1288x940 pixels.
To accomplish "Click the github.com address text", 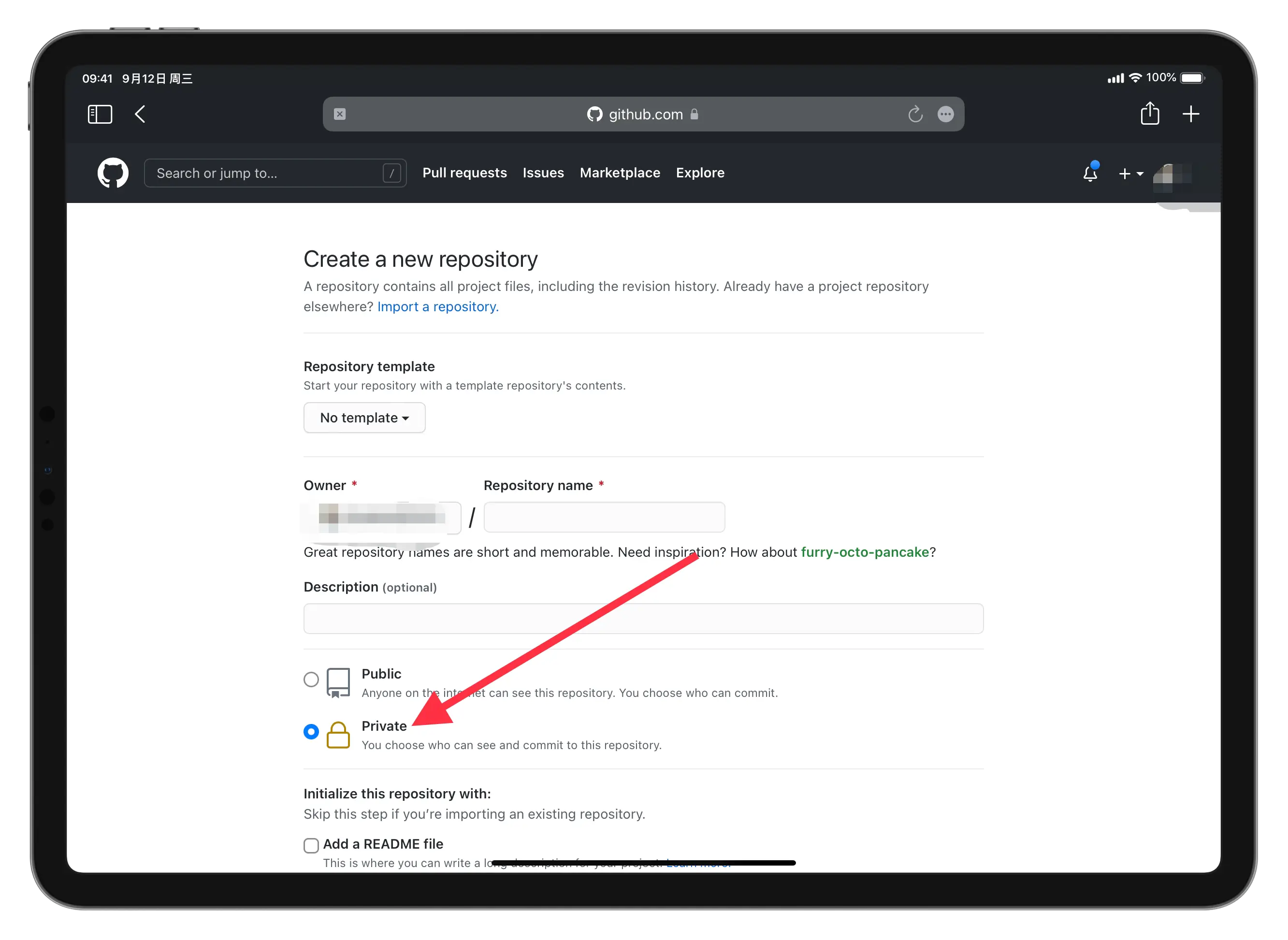I will 646,115.
